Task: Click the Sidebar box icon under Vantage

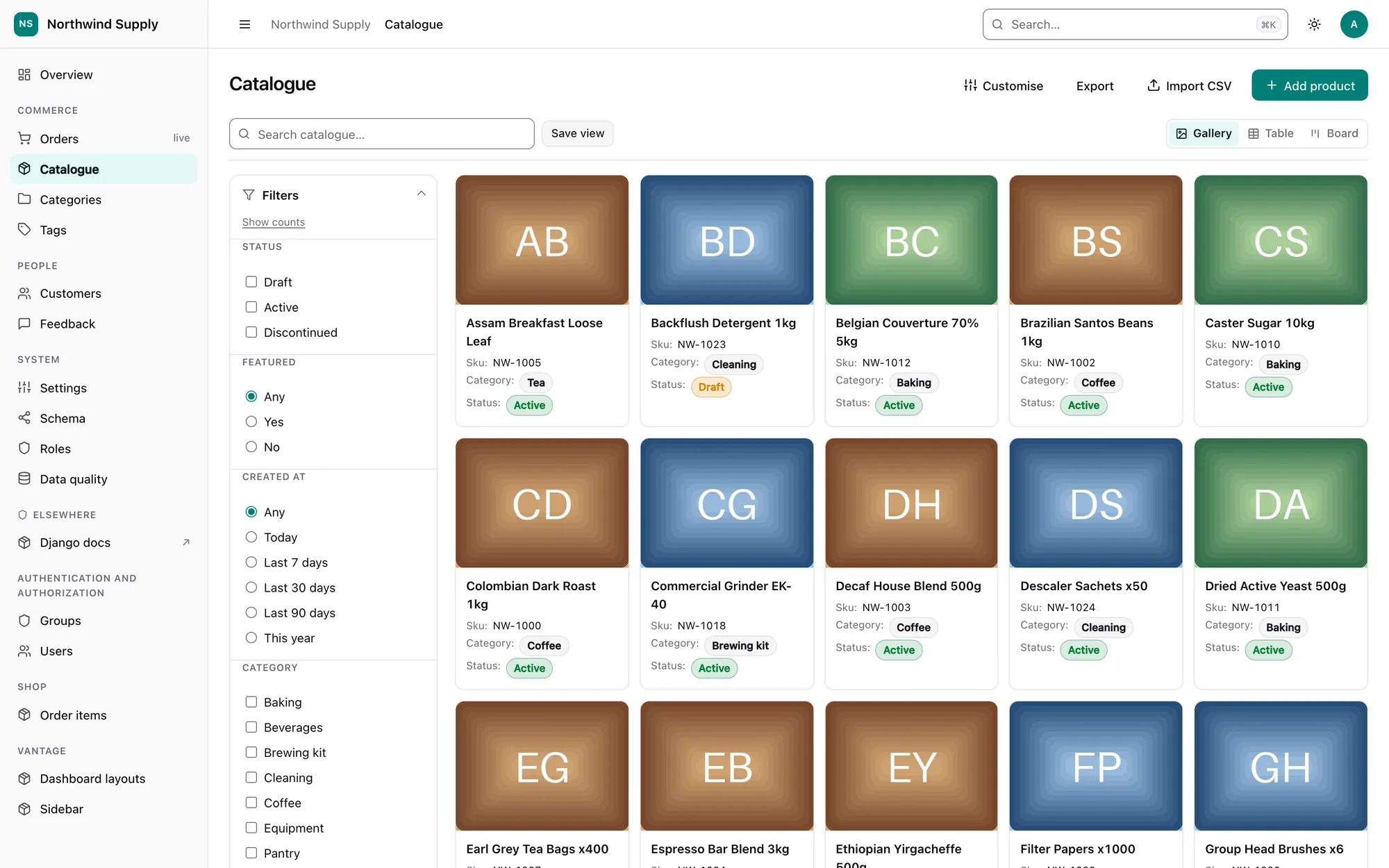Action: 24,809
